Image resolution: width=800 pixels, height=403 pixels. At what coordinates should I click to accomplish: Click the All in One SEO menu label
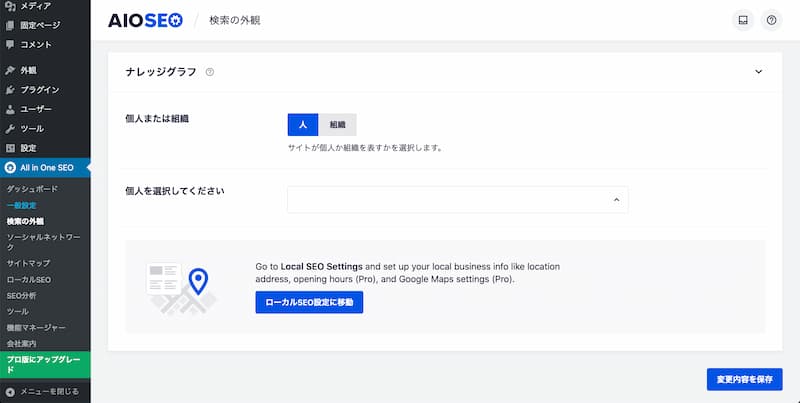coord(47,167)
